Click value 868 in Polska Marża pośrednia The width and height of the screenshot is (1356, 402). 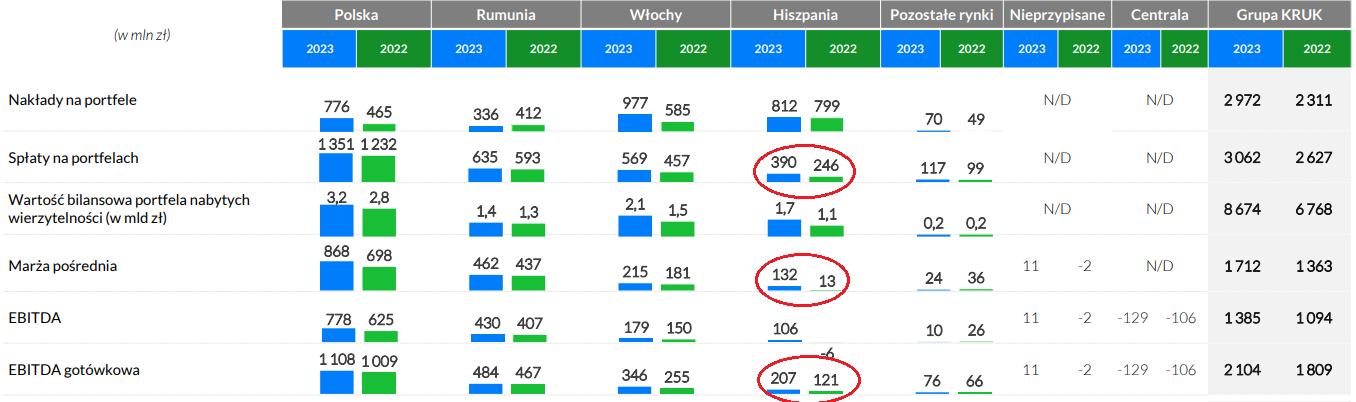[336, 254]
